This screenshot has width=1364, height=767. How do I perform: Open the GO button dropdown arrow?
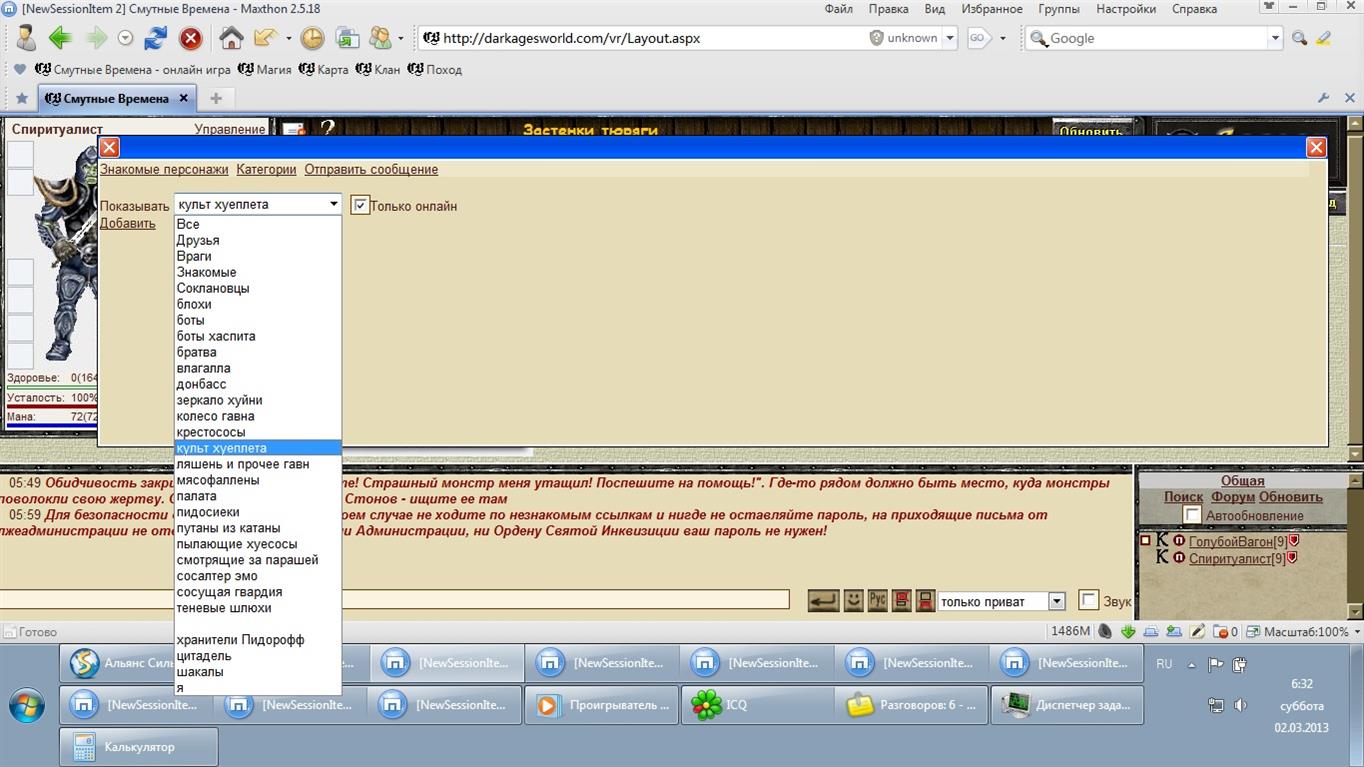point(1004,38)
